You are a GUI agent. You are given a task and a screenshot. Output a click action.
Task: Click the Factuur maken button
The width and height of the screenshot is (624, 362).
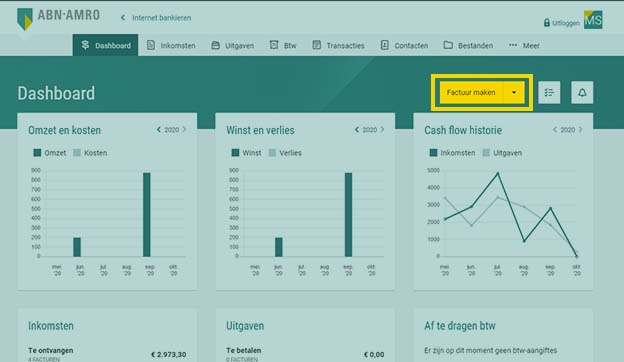click(471, 92)
